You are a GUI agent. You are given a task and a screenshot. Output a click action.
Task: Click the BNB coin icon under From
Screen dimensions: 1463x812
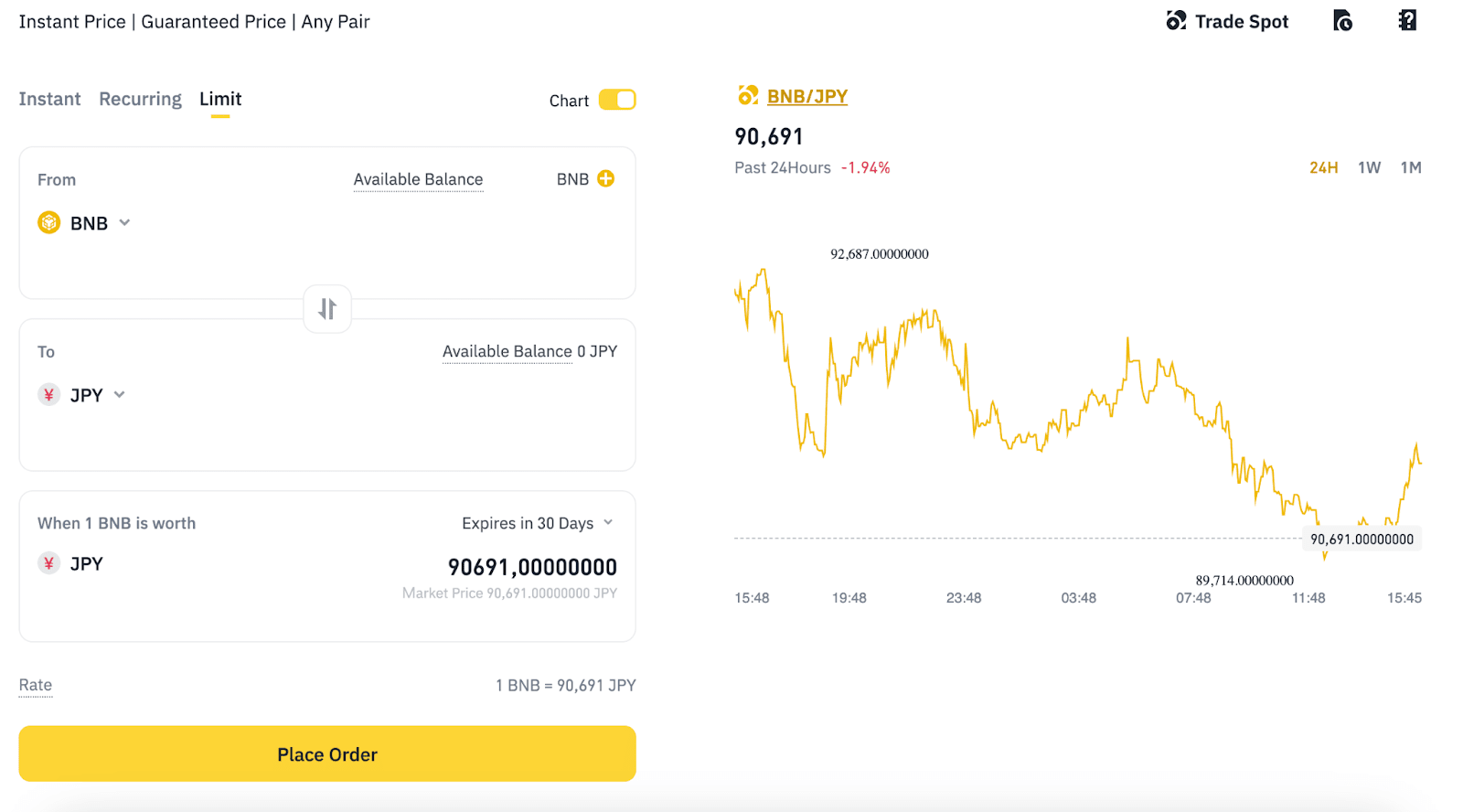click(48, 223)
